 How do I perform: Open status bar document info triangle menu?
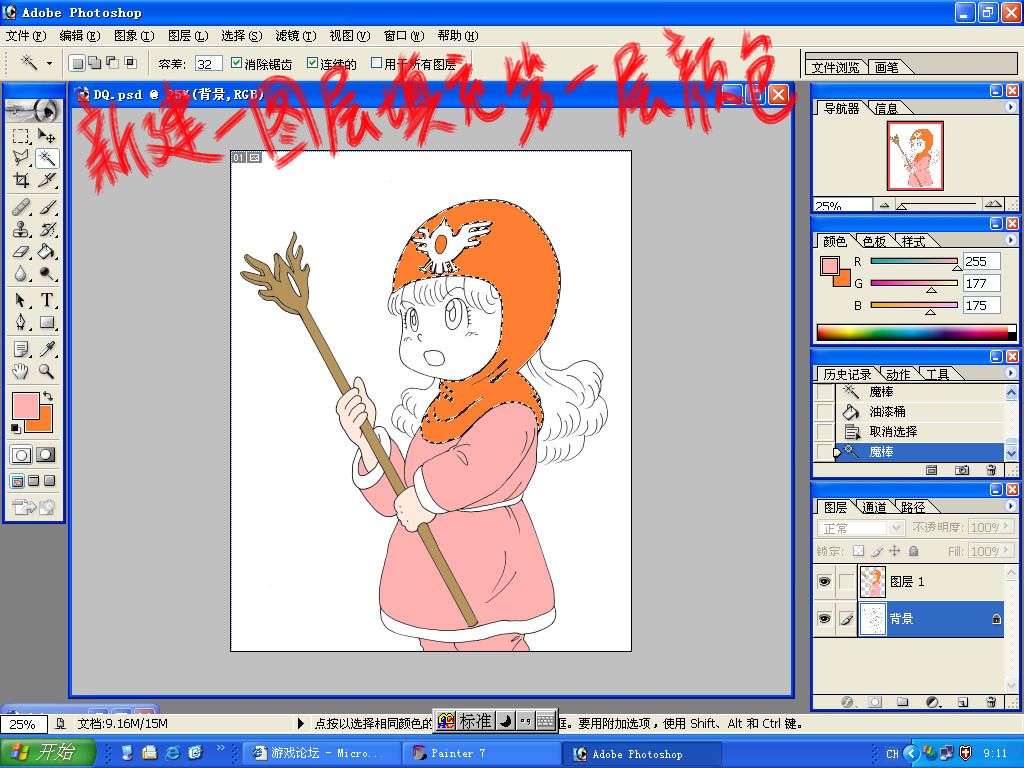(300, 723)
